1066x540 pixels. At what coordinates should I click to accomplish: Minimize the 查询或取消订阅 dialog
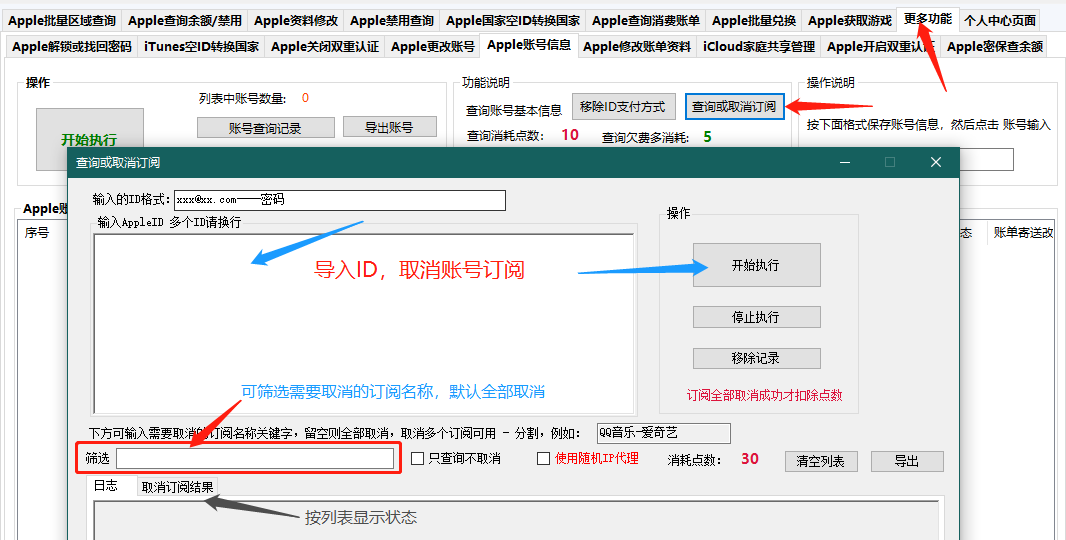(x=845, y=163)
